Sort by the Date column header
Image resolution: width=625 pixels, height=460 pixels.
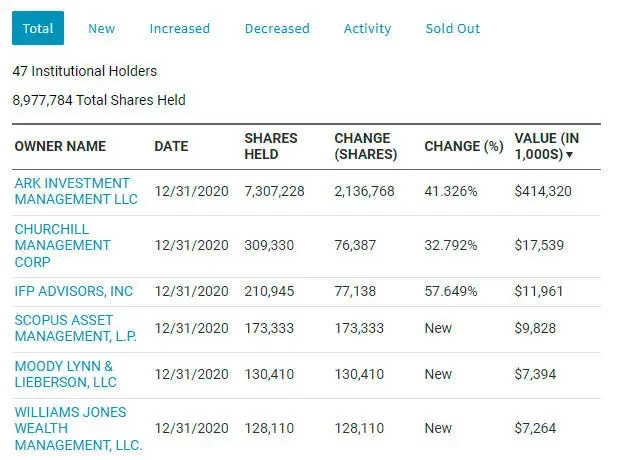coord(171,146)
